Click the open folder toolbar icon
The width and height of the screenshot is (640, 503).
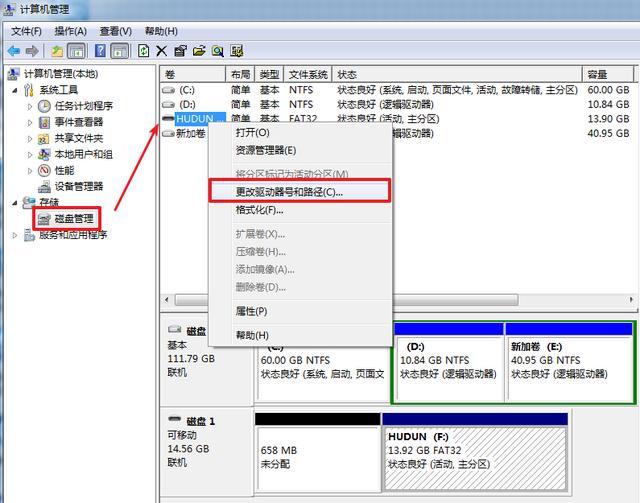(x=199, y=51)
